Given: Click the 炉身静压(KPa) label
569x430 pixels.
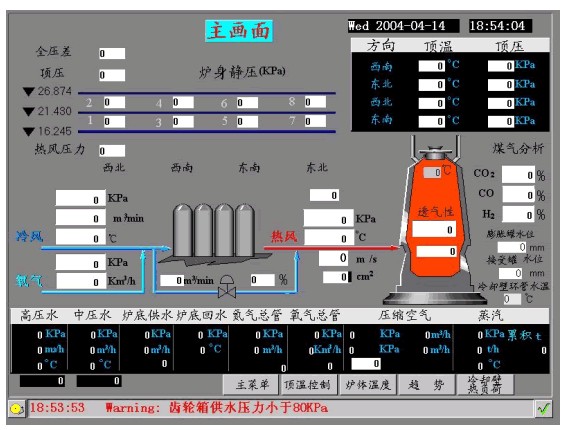Looking at the screenshot, I should point(242,72).
